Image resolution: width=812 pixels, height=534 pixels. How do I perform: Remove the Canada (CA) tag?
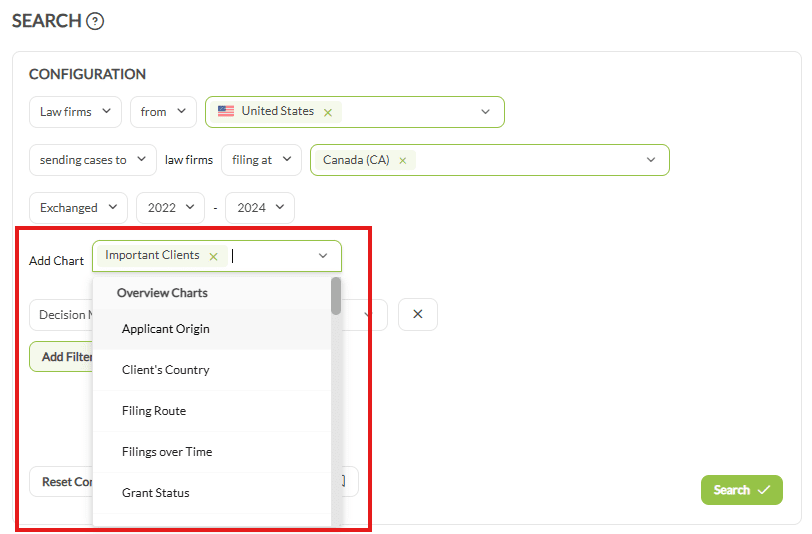click(x=402, y=161)
